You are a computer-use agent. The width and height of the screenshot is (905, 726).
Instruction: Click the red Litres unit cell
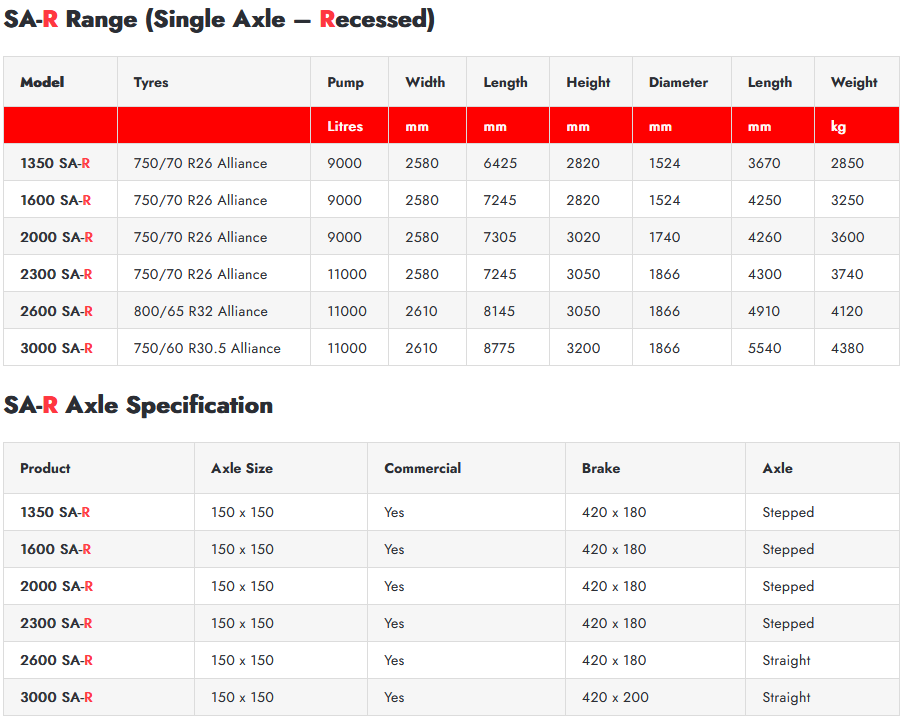click(345, 127)
